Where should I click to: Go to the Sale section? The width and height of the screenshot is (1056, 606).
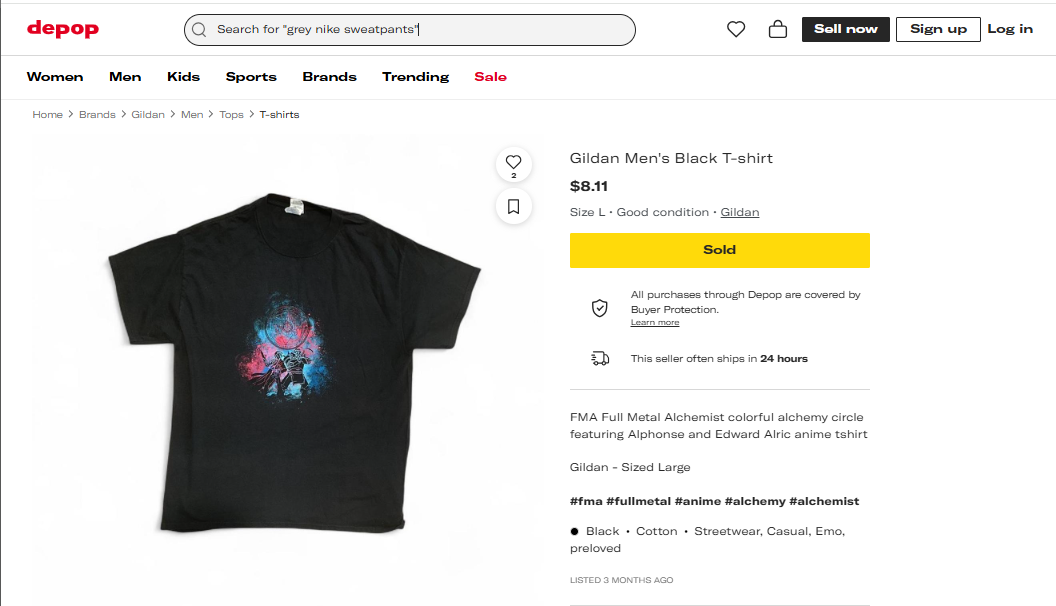(490, 77)
